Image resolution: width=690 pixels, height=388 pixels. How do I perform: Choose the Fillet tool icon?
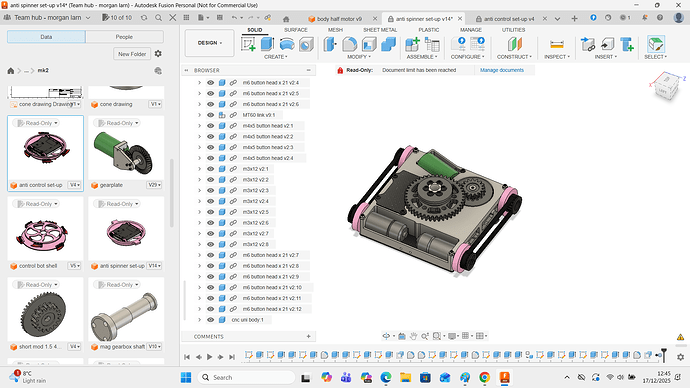(x=349, y=44)
